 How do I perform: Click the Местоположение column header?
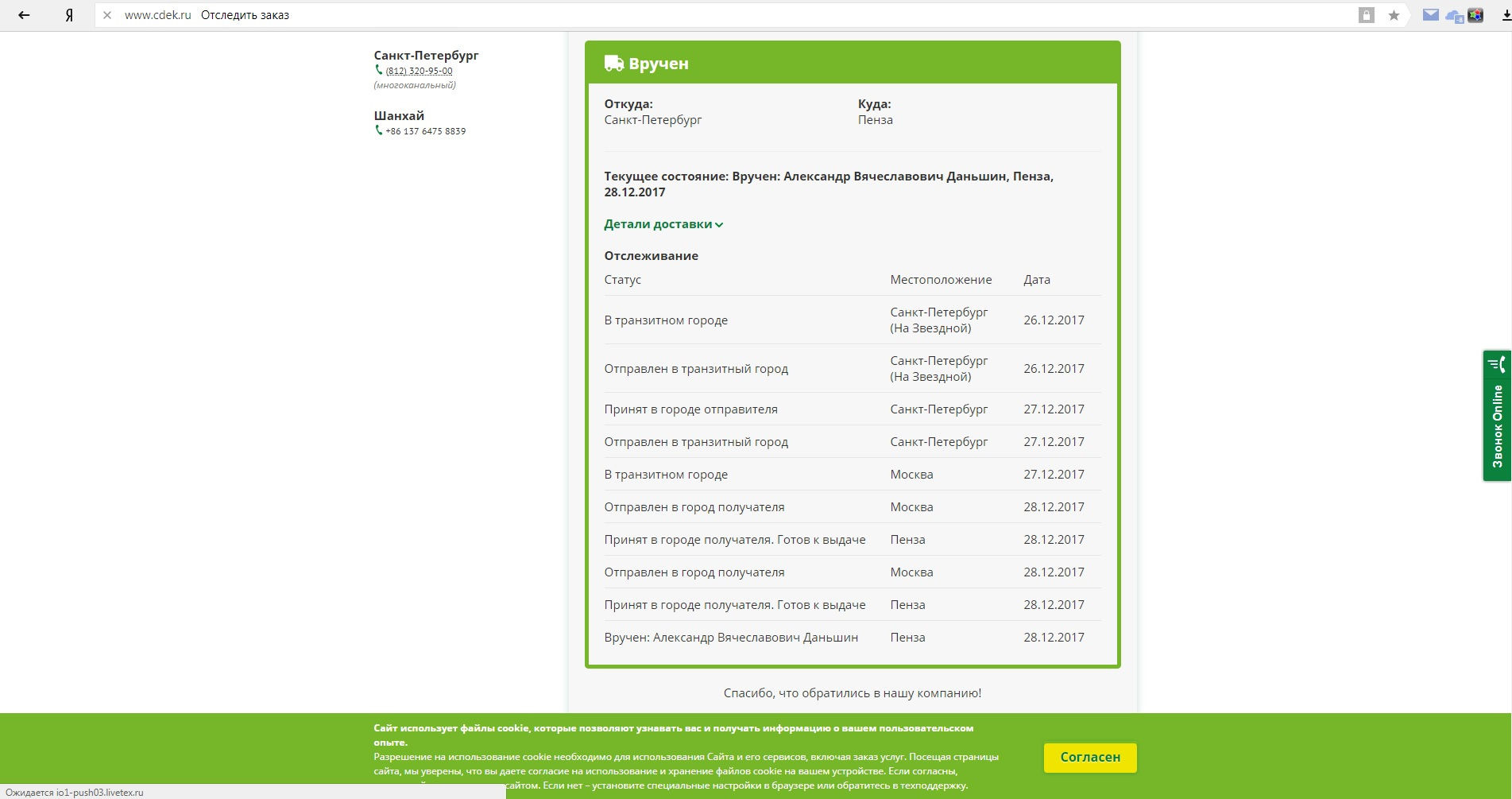[941, 280]
